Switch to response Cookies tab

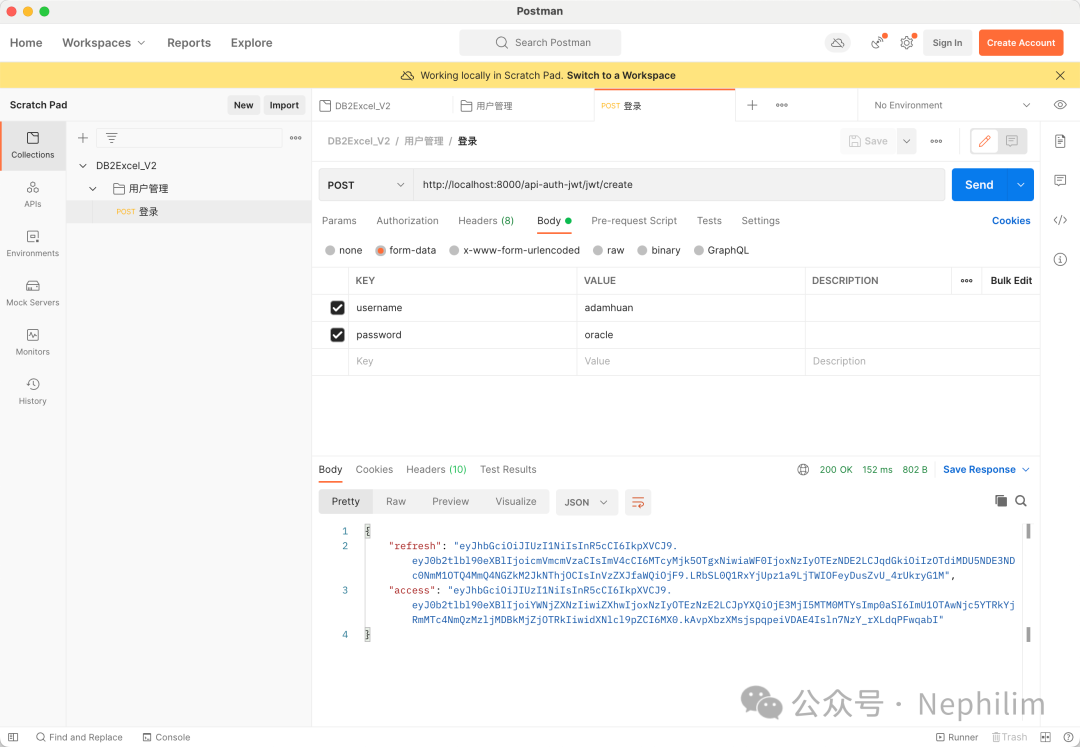(x=374, y=470)
